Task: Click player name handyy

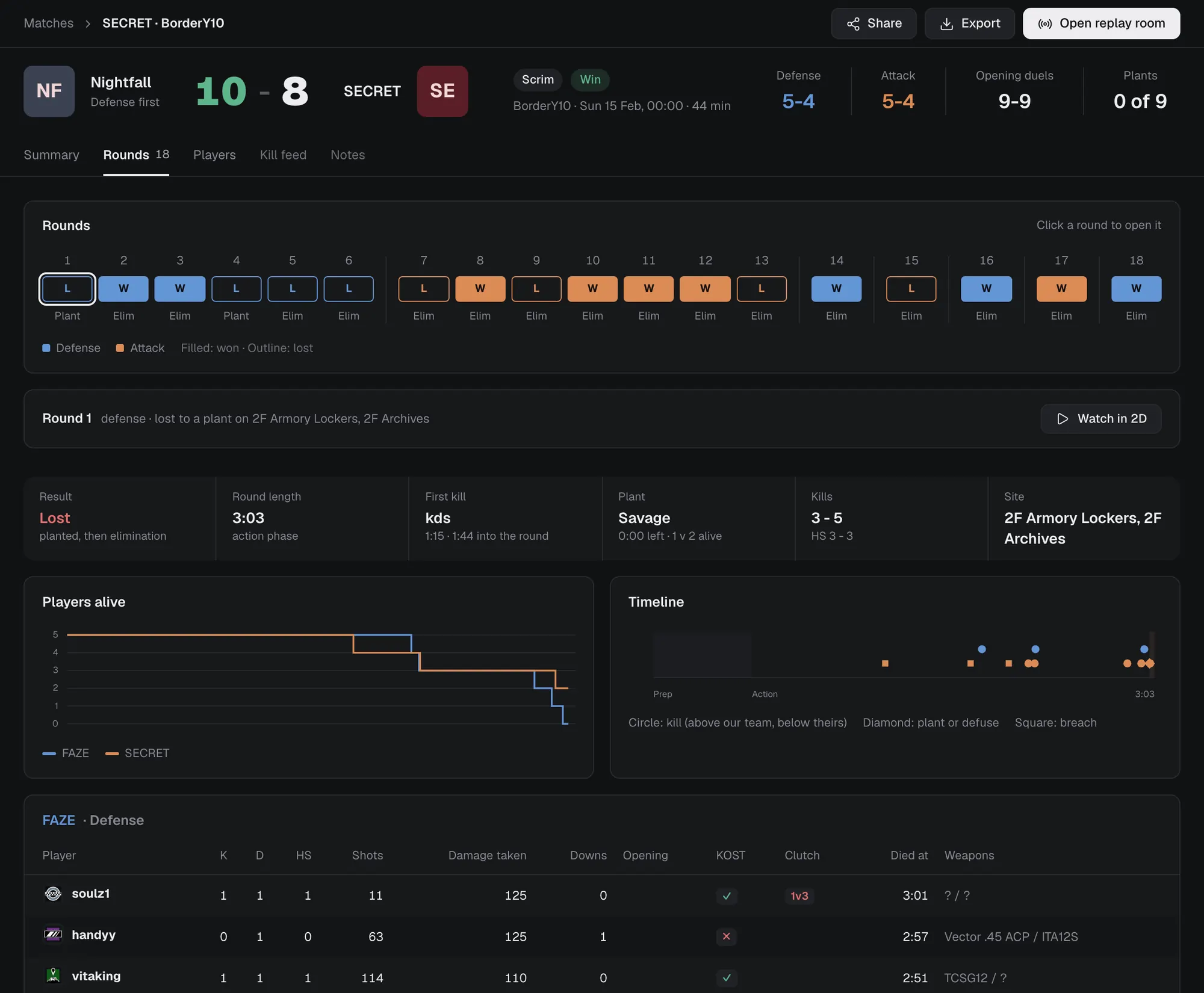Action: point(93,935)
